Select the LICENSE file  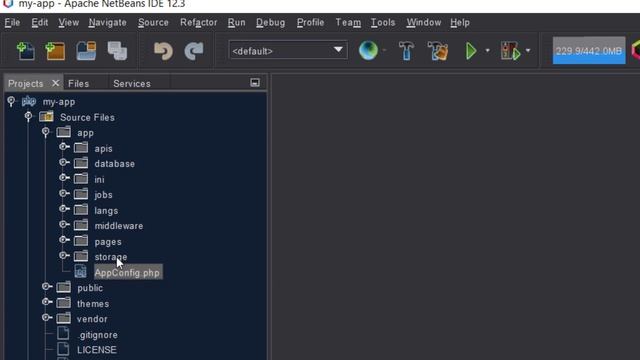[97, 350]
